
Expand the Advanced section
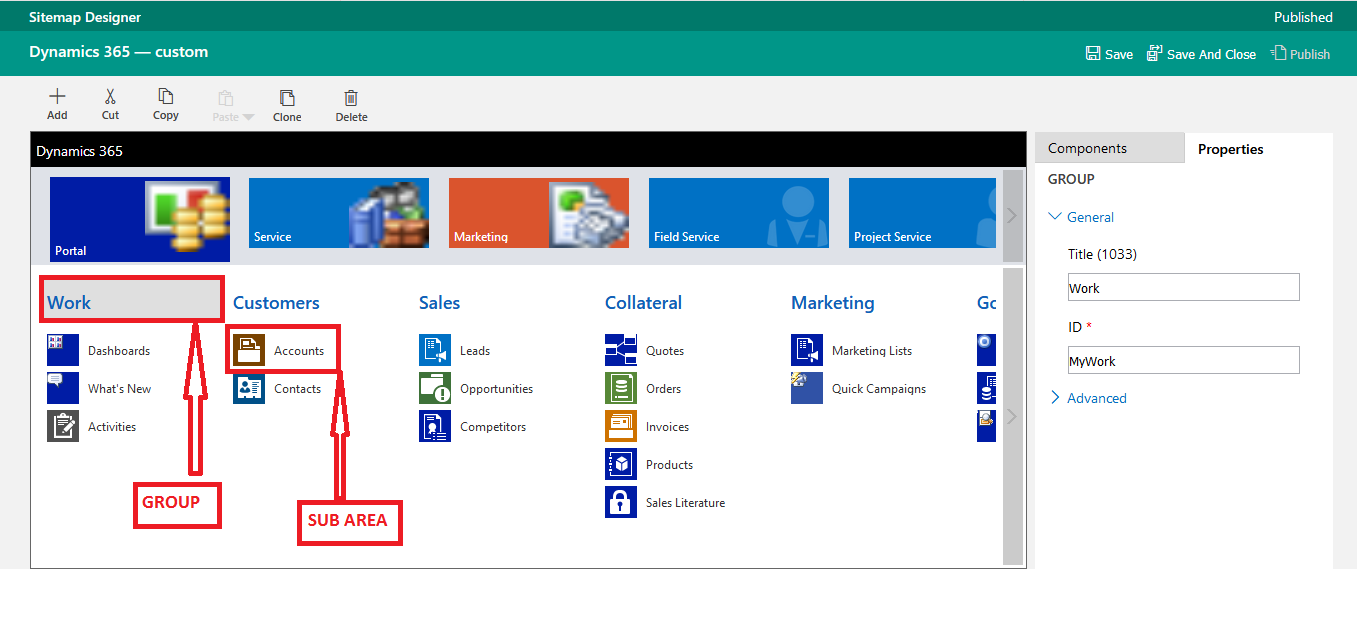pos(1087,398)
